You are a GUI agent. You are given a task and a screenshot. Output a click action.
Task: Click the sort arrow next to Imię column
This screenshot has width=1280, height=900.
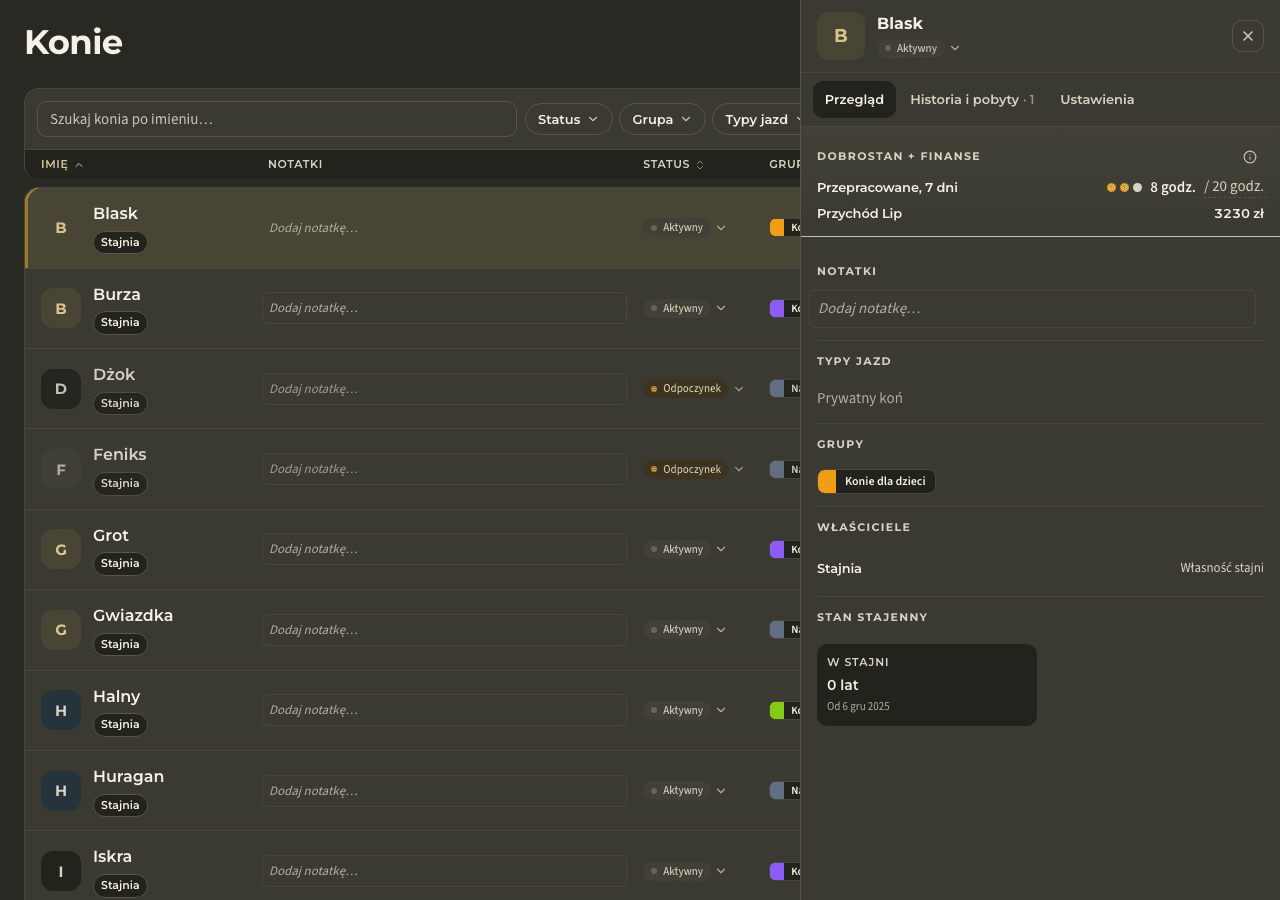79,165
